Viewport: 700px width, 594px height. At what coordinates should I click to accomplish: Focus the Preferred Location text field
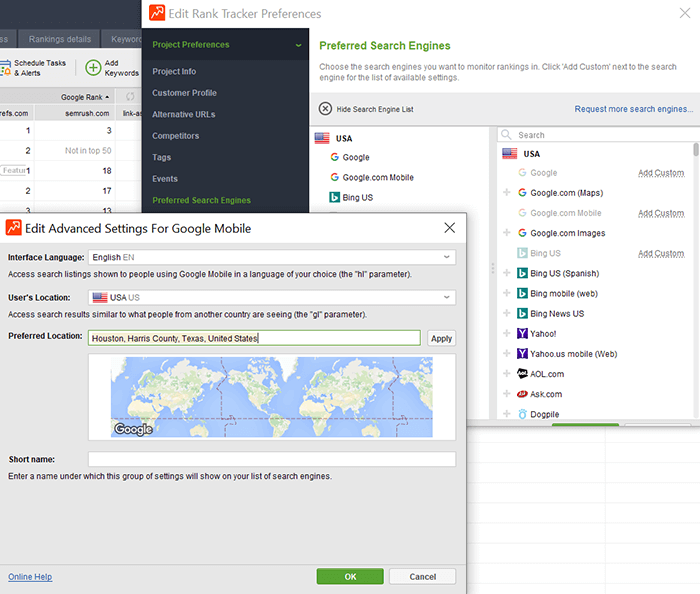[254, 338]
